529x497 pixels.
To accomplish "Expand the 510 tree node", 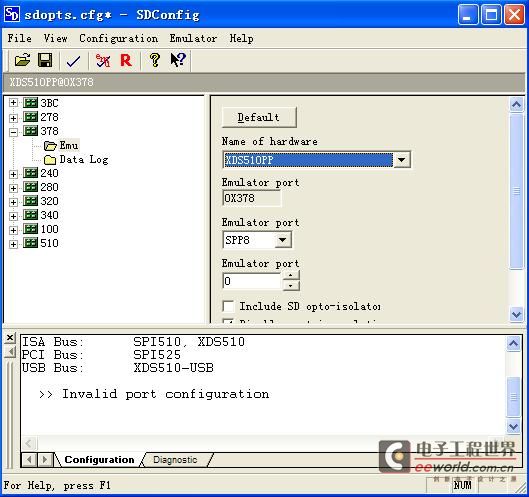I will (x=13, y=244).
